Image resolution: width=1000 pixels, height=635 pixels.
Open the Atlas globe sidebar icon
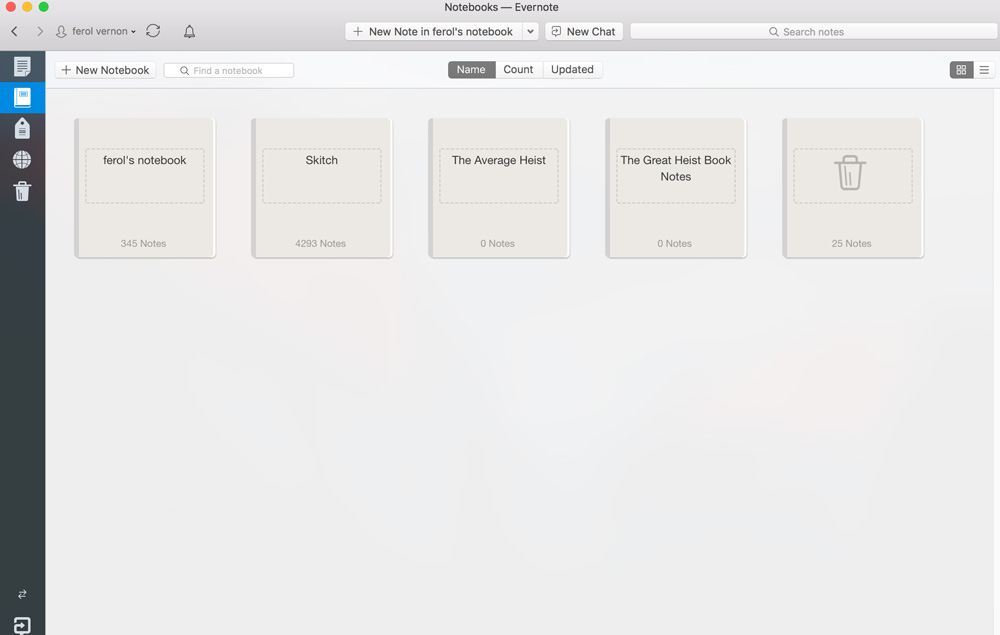tap(22, 159)
